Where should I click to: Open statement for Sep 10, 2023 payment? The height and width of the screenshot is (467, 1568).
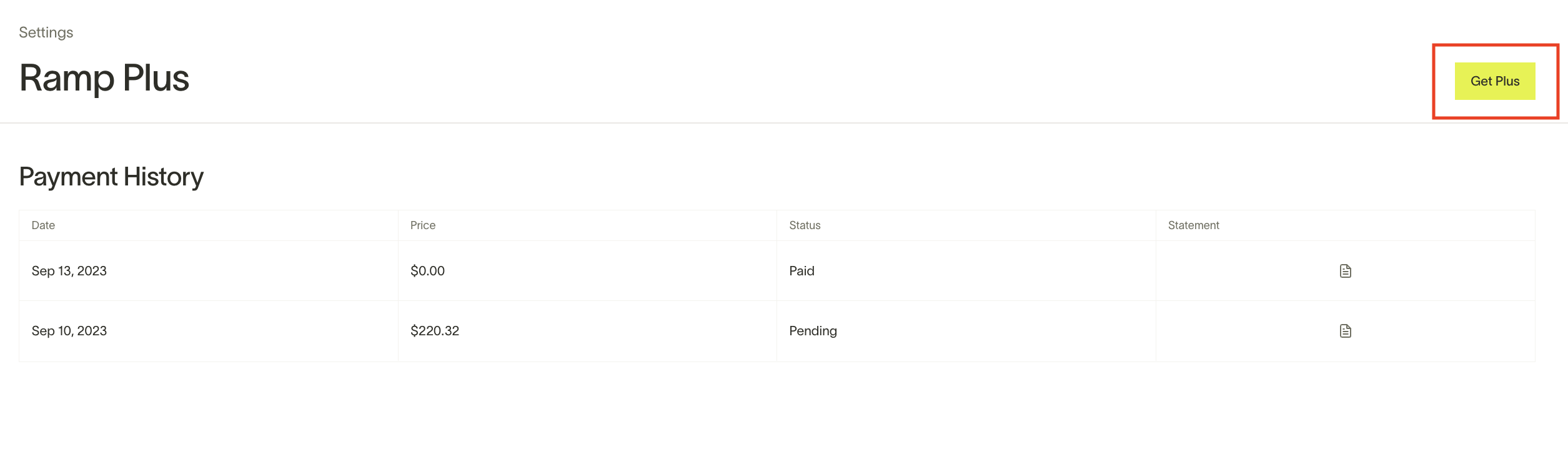coord(1345,331)
